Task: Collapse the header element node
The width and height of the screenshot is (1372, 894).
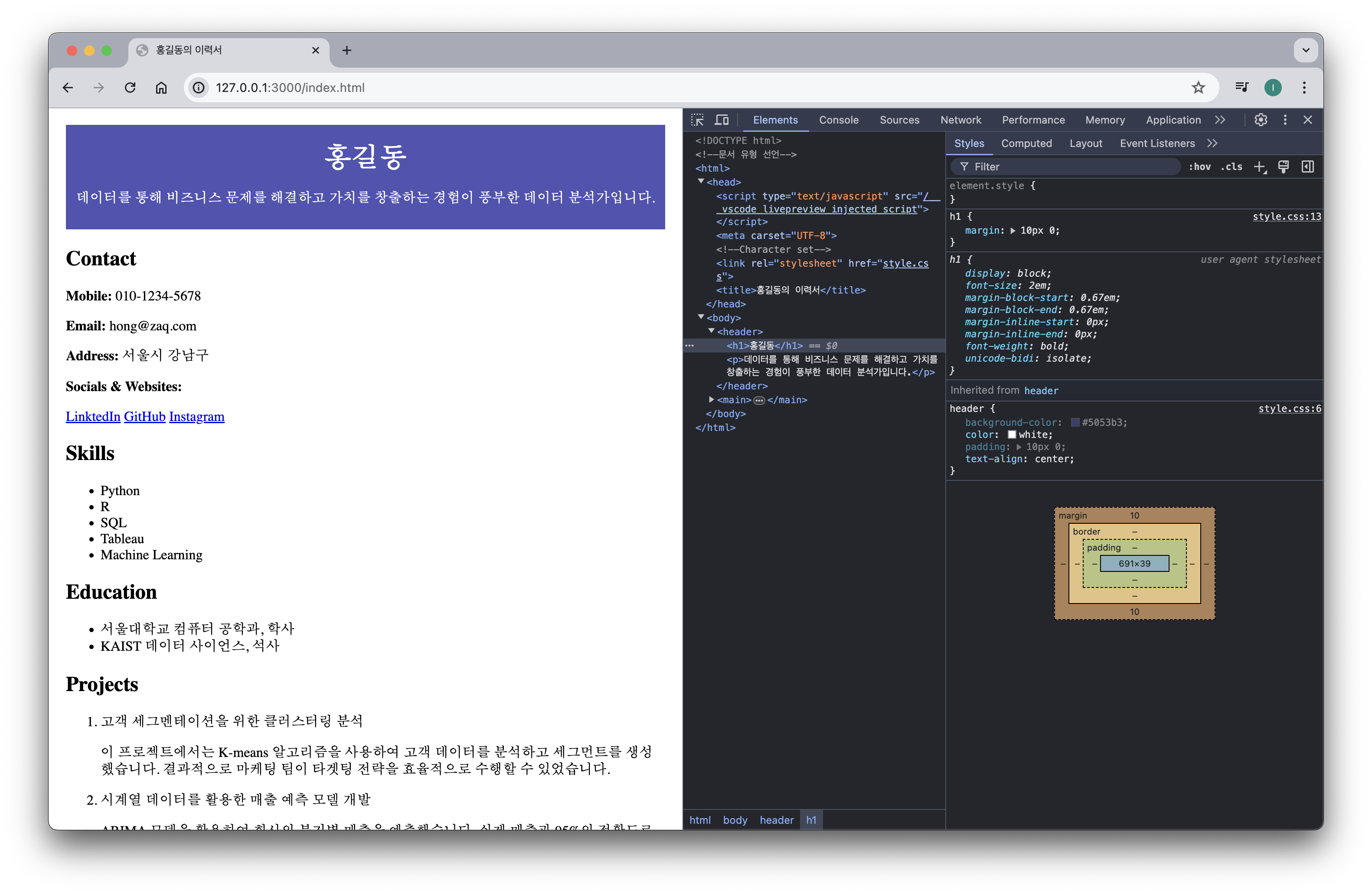Action: (711, 331)
